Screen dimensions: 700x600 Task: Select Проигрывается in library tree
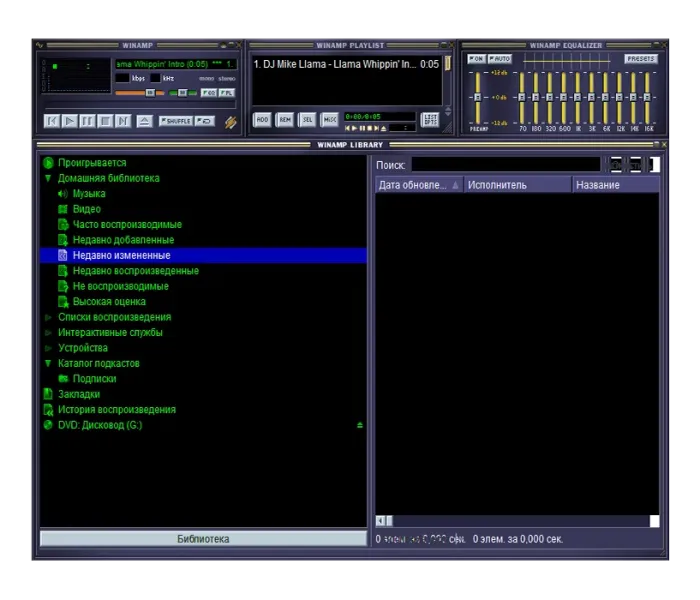[x=92, y=163]
